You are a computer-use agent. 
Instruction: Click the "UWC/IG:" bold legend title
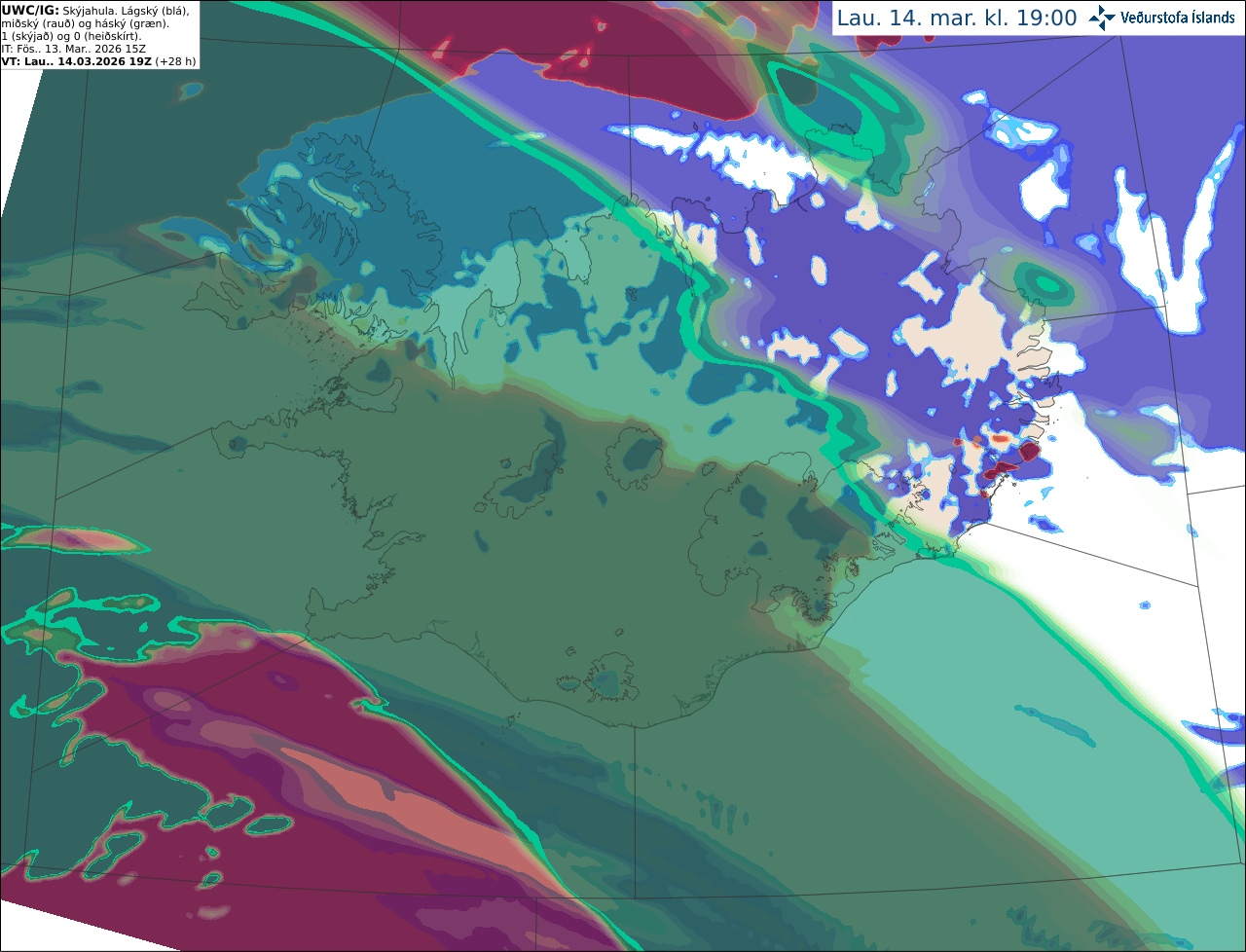pyautogui.click(x=30, y=10)
